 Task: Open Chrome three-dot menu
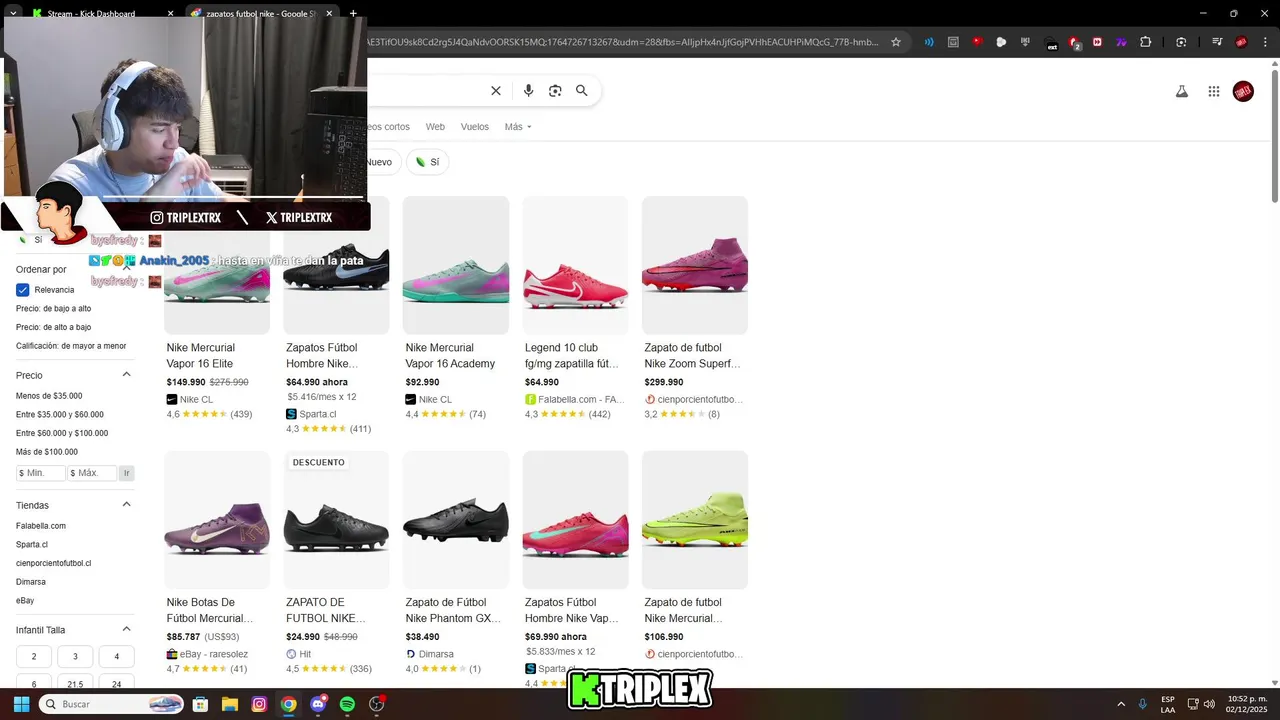click(1264, 42)
